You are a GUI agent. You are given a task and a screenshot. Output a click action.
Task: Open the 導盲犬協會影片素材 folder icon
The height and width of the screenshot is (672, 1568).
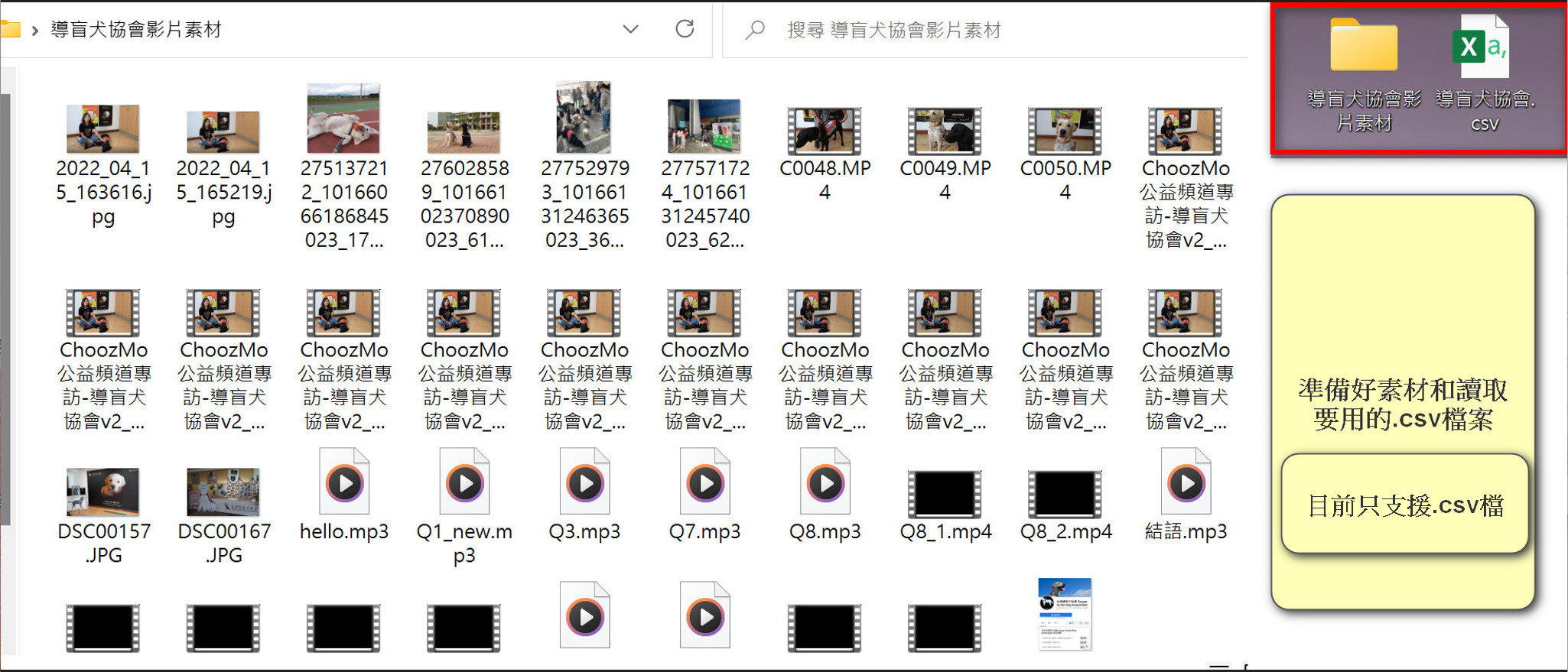coord(1363,47)
